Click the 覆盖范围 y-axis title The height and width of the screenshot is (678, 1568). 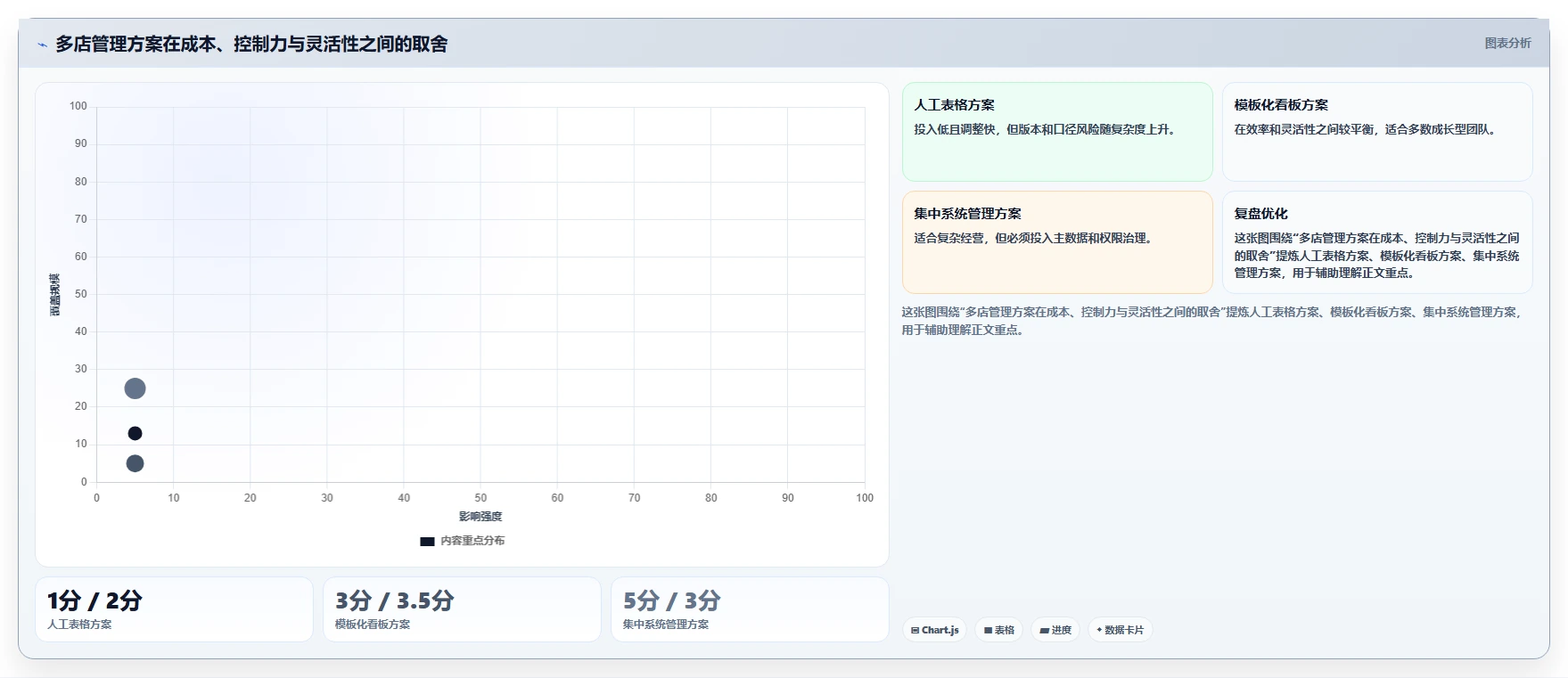pyautogui.click(x=55, y=295)
